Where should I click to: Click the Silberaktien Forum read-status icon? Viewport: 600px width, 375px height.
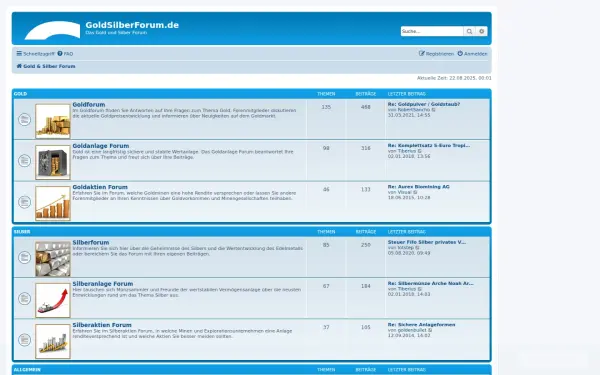click(x=24, y=340)
